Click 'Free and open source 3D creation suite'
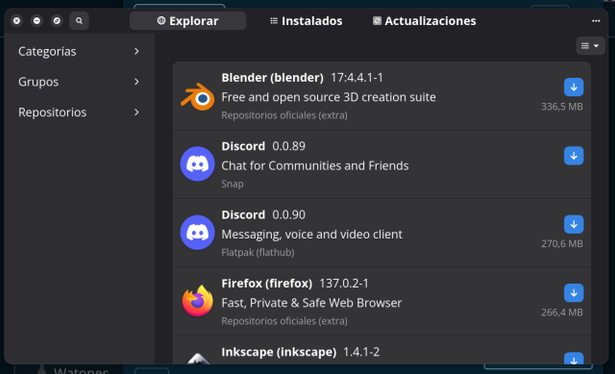This screenshot has width=615, height=374. tap(328, 97)
